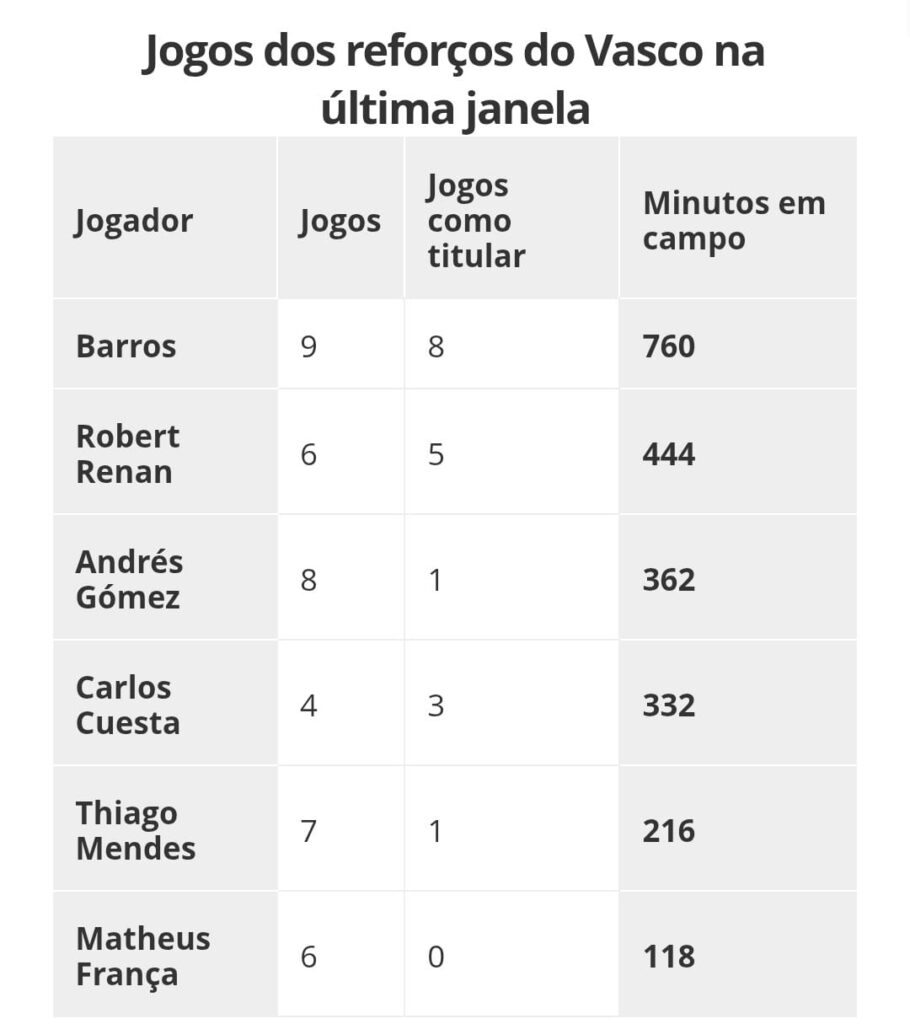Image resolution: width=910 pixels, height=1024 pixels.
Task: Click Matheus França's 118 minutes value
Action: 669,956
